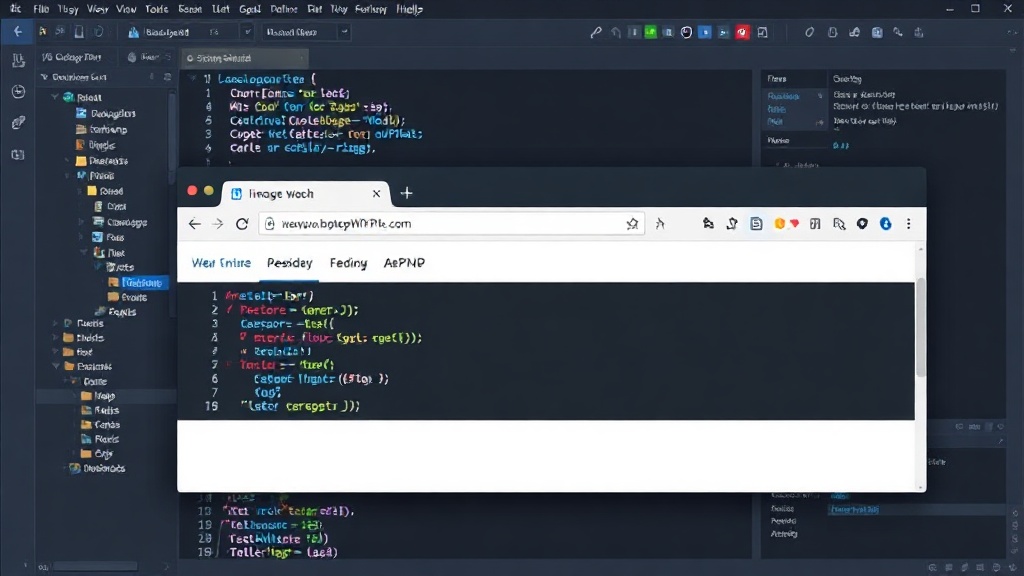Viewport: 1024px width, 576px height.
Task: Open a new browser tab with plus
Action: (406, 193)
